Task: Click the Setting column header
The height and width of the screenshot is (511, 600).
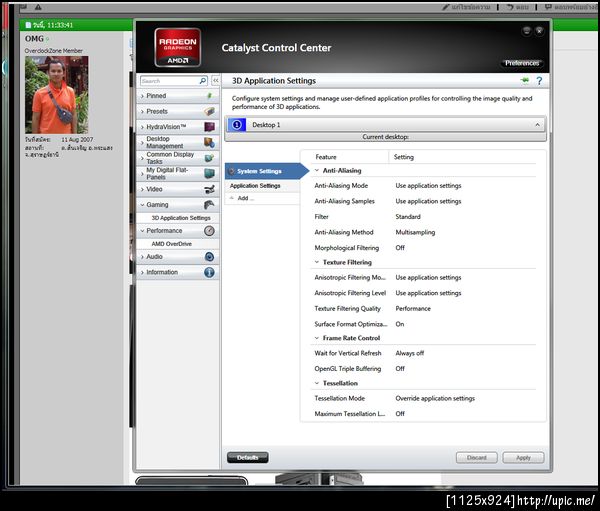Action: click(x=404, y=157)
